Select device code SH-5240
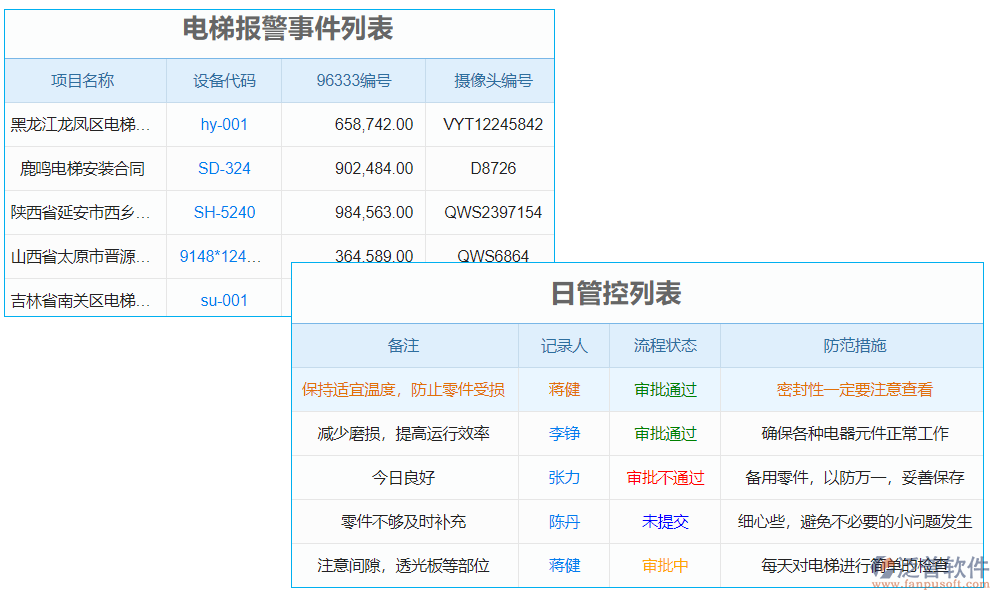1000x600 pixels. tap(223, 212)
